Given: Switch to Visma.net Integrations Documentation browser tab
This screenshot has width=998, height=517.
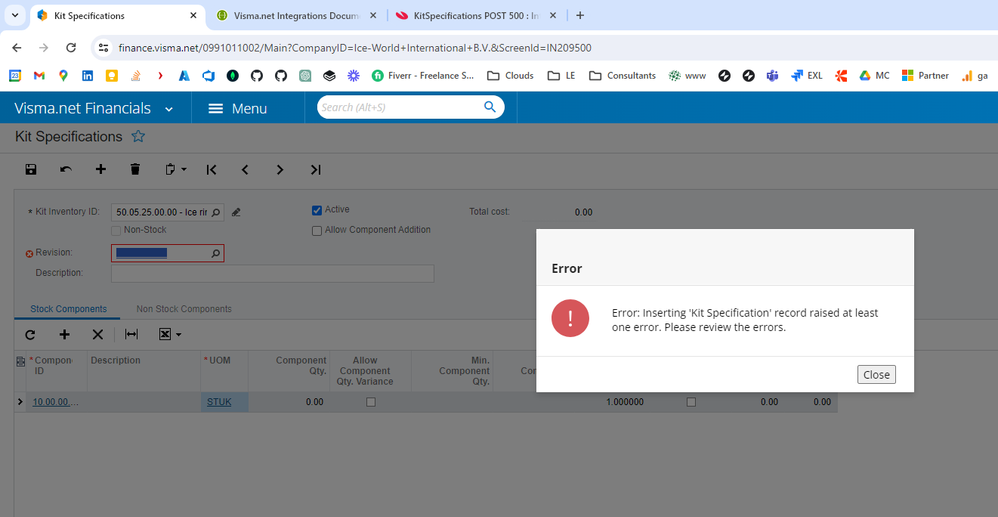Looking at the screenshot, I should point(297,15).
